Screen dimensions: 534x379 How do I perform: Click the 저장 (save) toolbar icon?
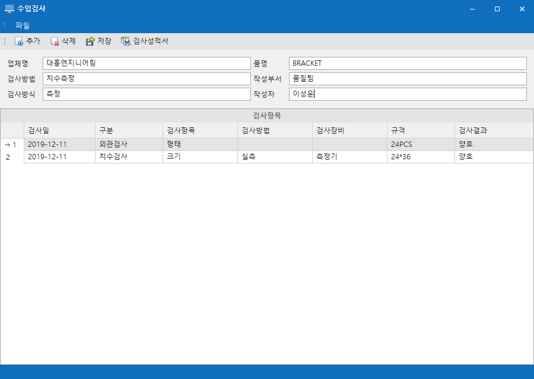pyautogui.click(x=90, y=41)
